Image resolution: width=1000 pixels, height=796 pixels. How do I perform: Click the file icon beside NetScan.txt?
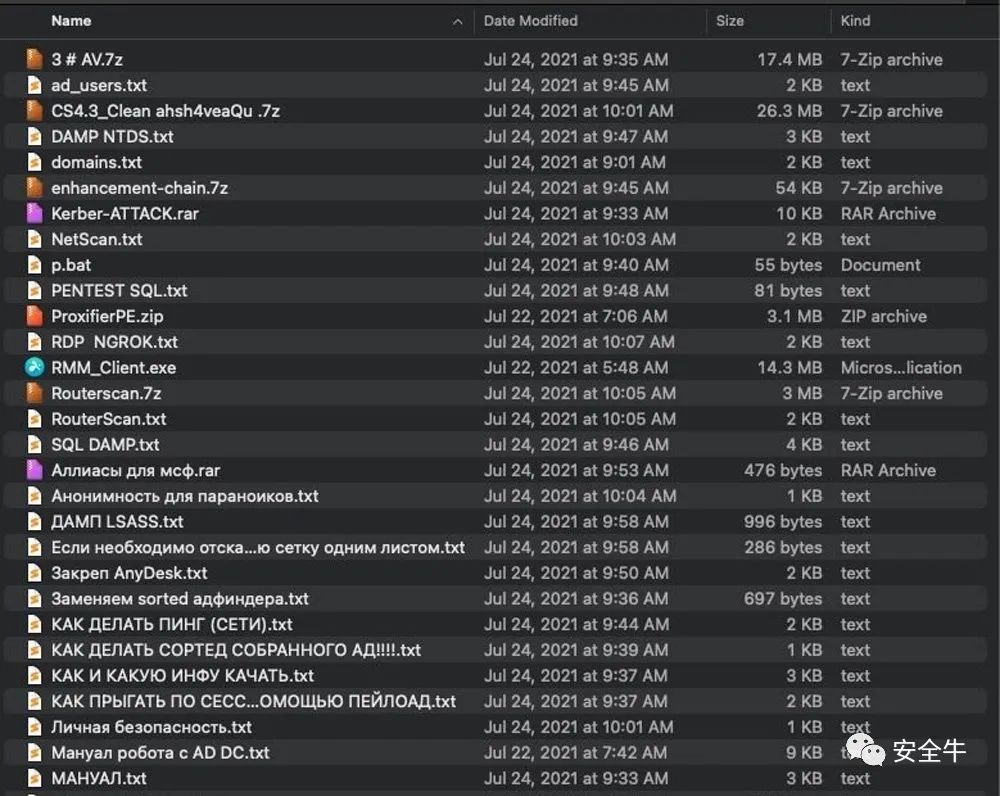coord(34,239)
